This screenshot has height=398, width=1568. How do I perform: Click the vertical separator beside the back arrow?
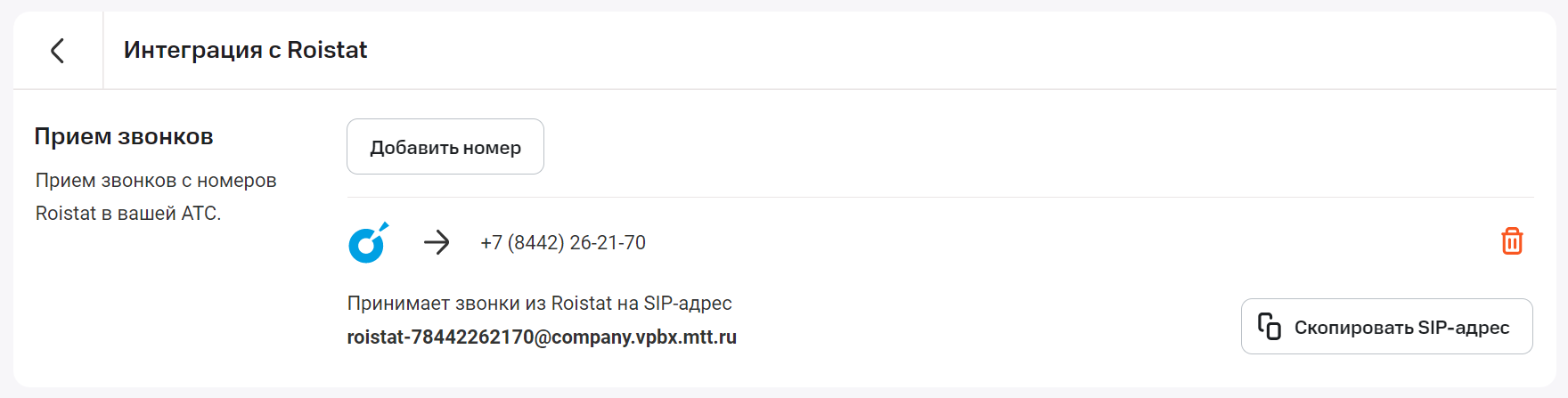coord(103,51)
